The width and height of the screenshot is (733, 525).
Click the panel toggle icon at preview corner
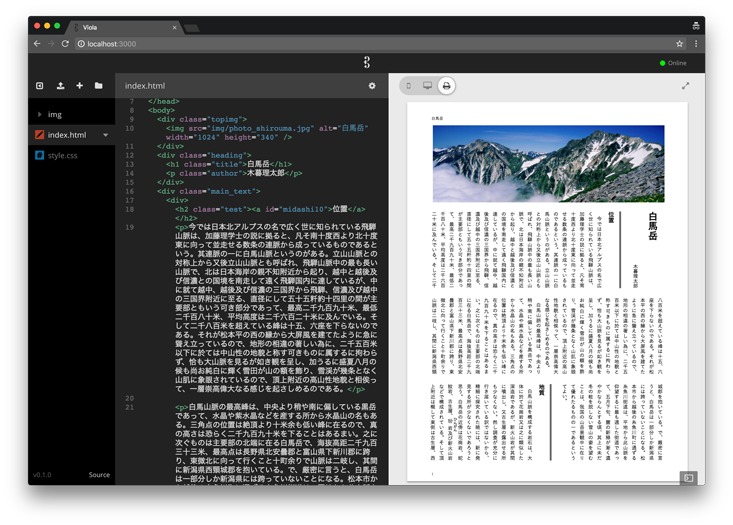coord(689,478)
